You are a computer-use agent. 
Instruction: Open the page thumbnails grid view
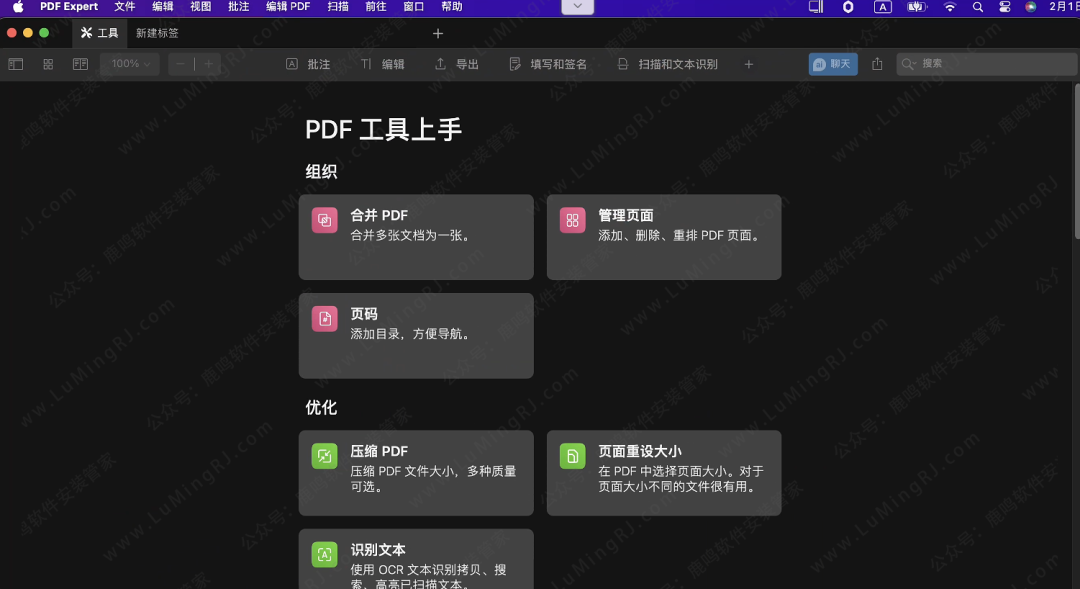point(47,64)
